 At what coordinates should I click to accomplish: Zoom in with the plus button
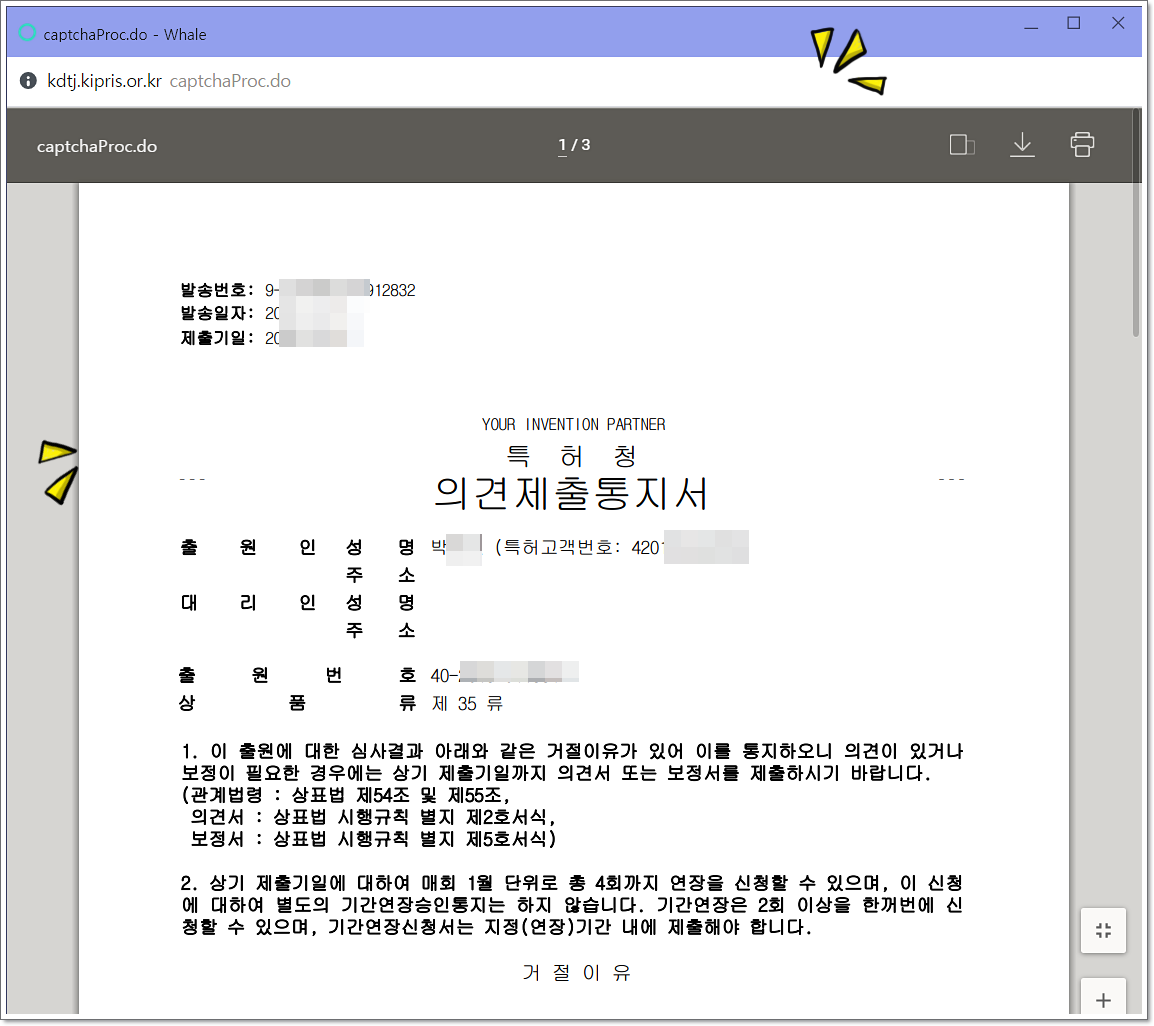point(1102,1000)
